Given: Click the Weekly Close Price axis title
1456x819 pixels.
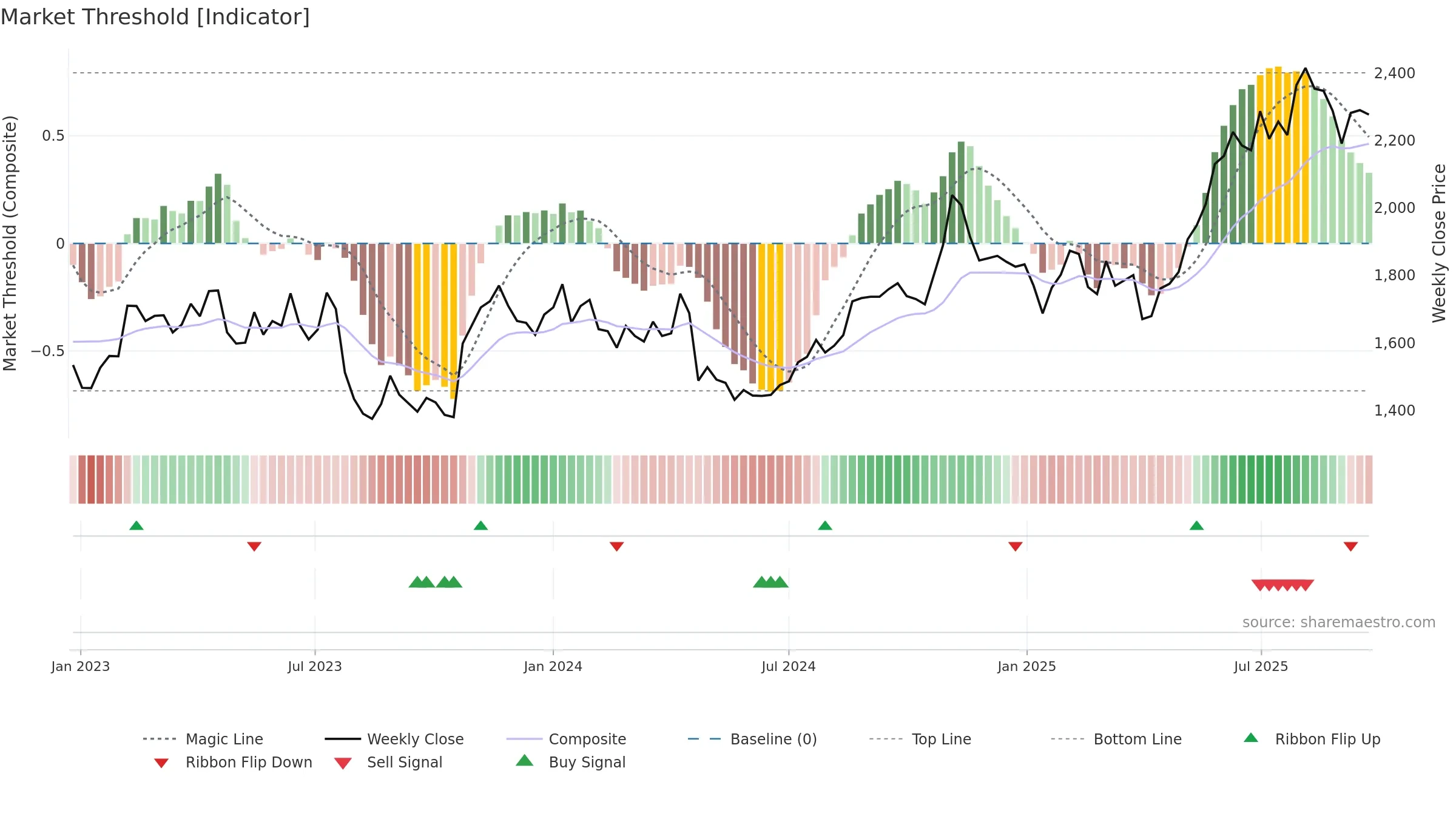Looking at the screenshot, I should pos(1439,243).
